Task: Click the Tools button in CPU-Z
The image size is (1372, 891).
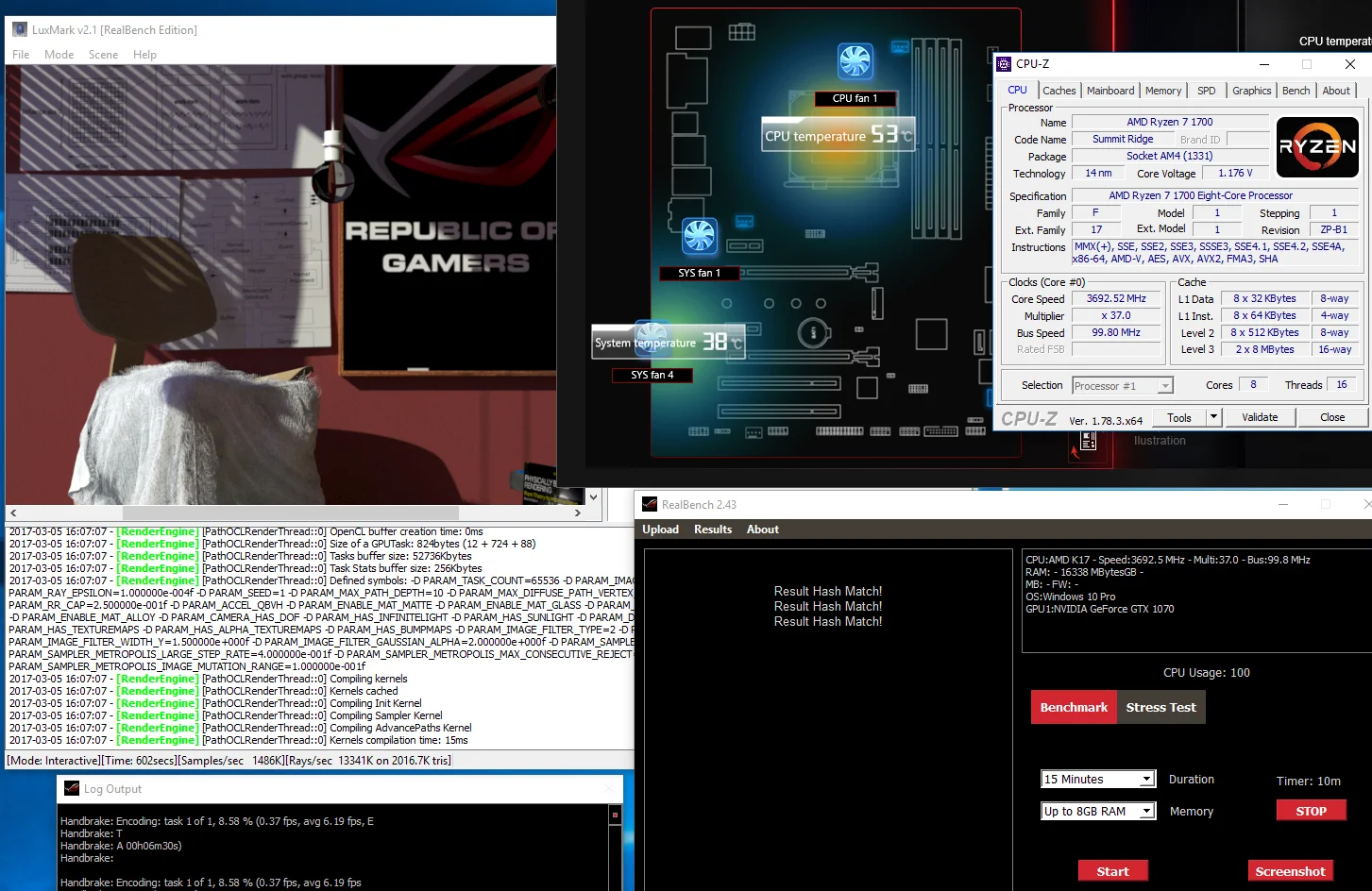Action: [x=1179, y=417]
